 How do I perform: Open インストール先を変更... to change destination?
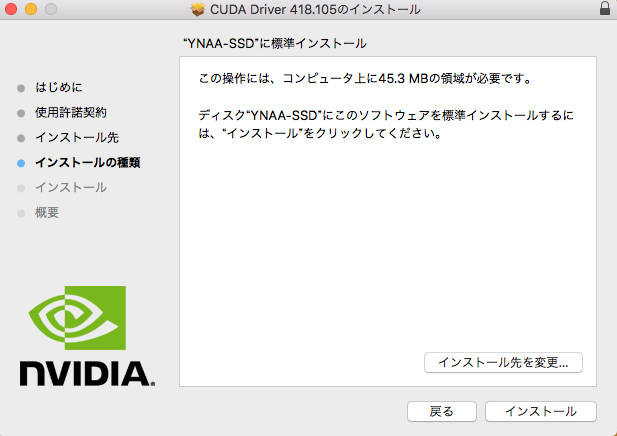tap(503, 362)
